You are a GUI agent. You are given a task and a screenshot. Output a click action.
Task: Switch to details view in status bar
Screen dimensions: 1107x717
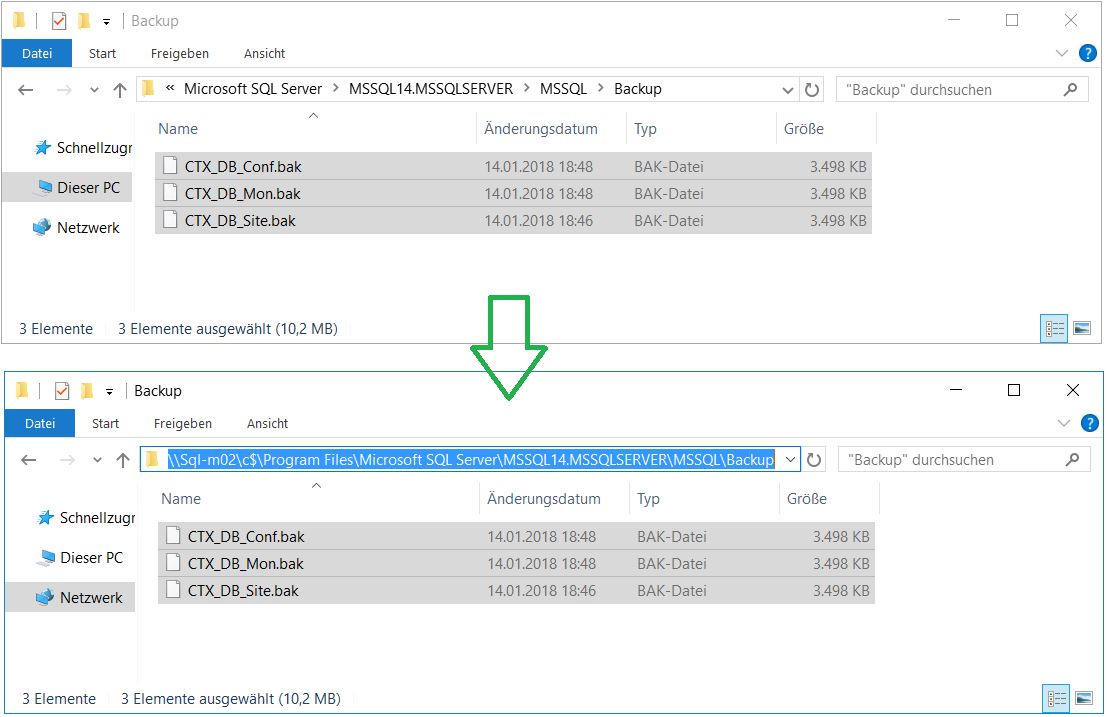(x=1054, y=328)
